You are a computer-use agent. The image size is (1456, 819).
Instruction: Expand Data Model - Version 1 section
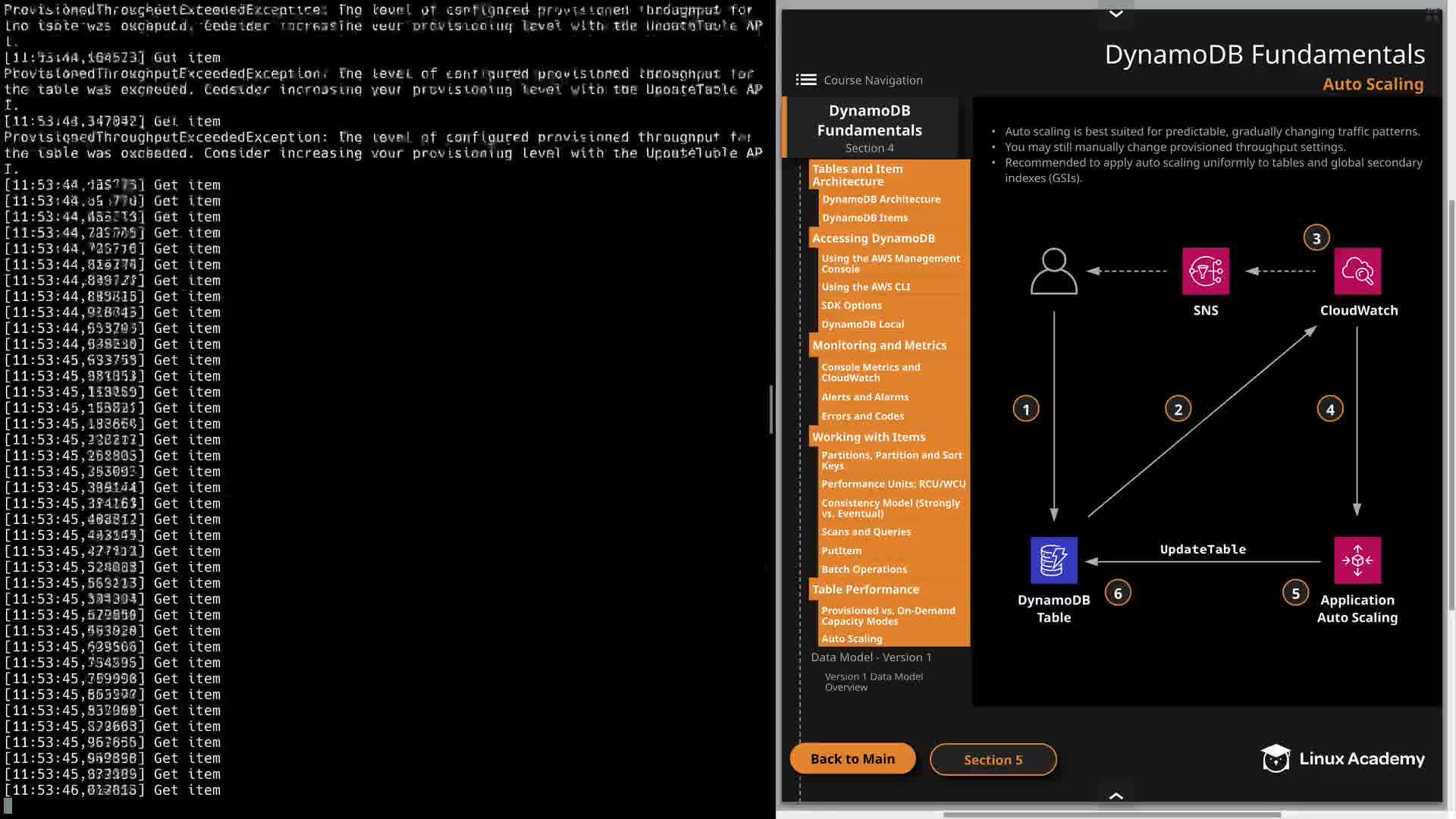871,657
